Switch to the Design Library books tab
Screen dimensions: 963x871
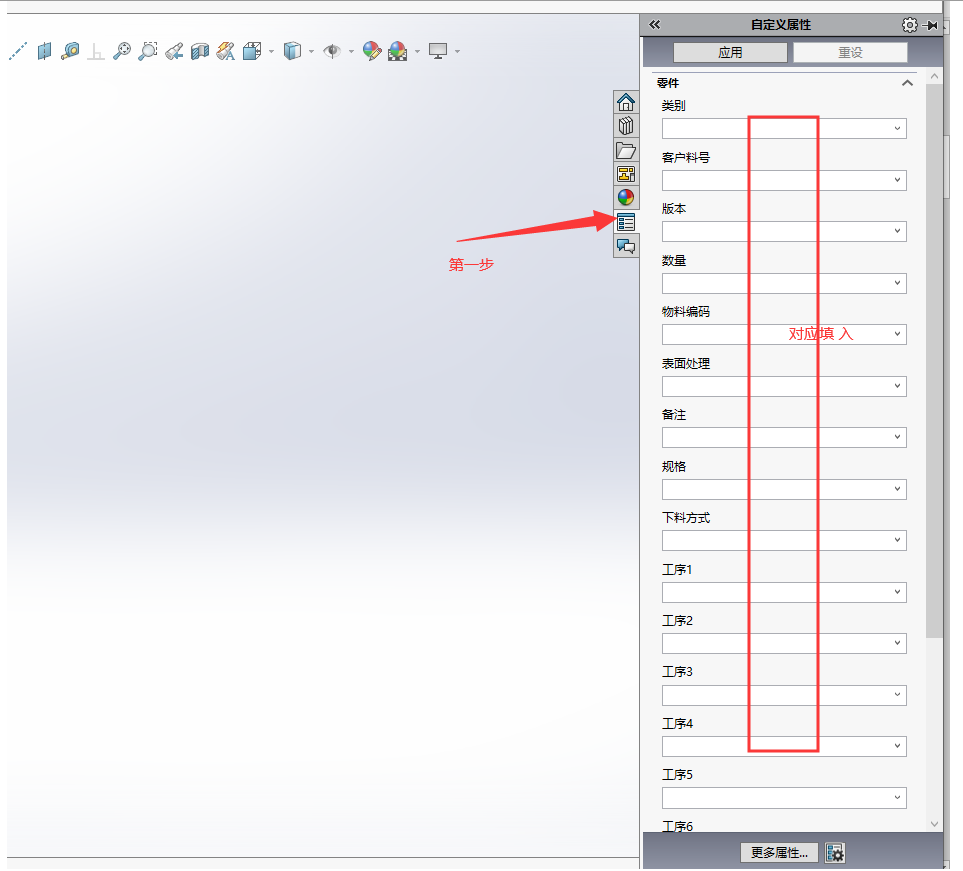tap(626, 126)
